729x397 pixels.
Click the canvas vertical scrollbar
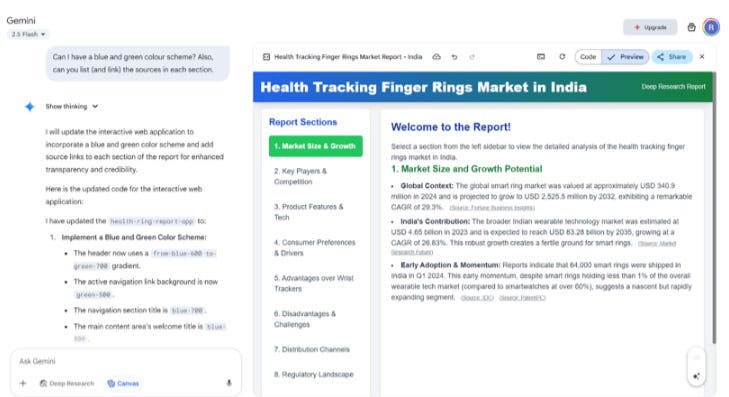point(714,208)
